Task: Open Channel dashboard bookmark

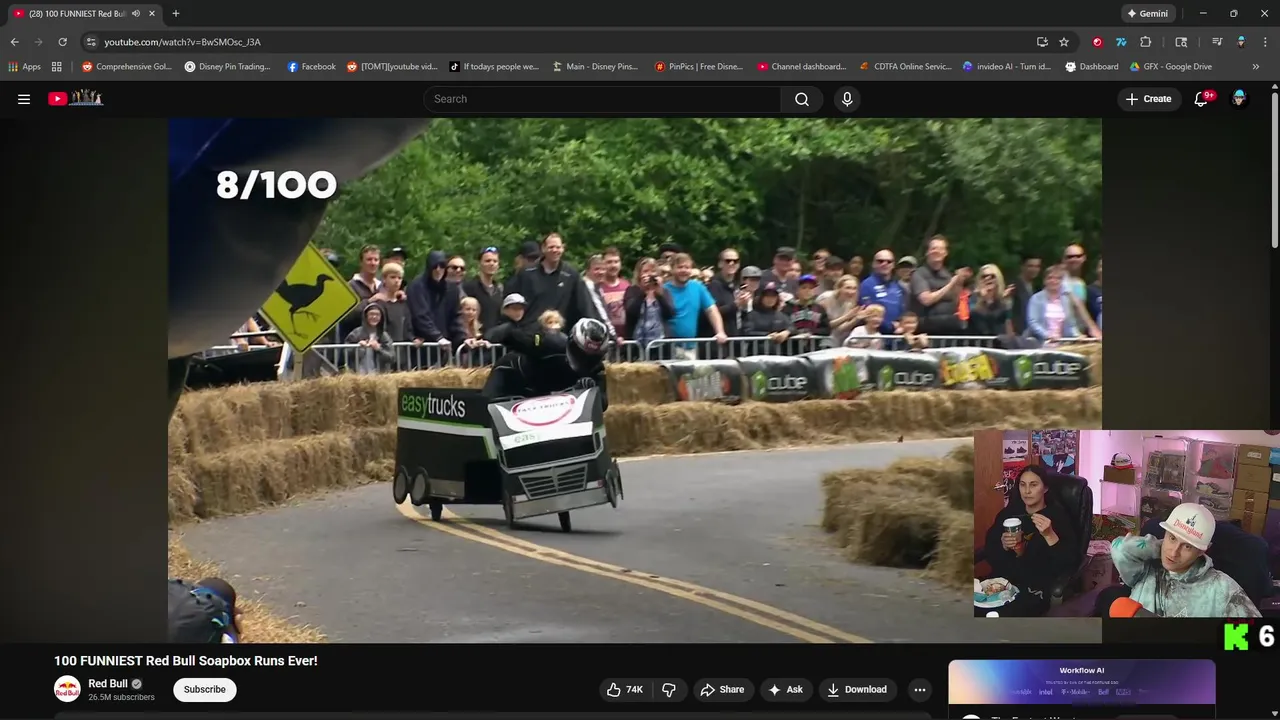Action: [802, 67]
